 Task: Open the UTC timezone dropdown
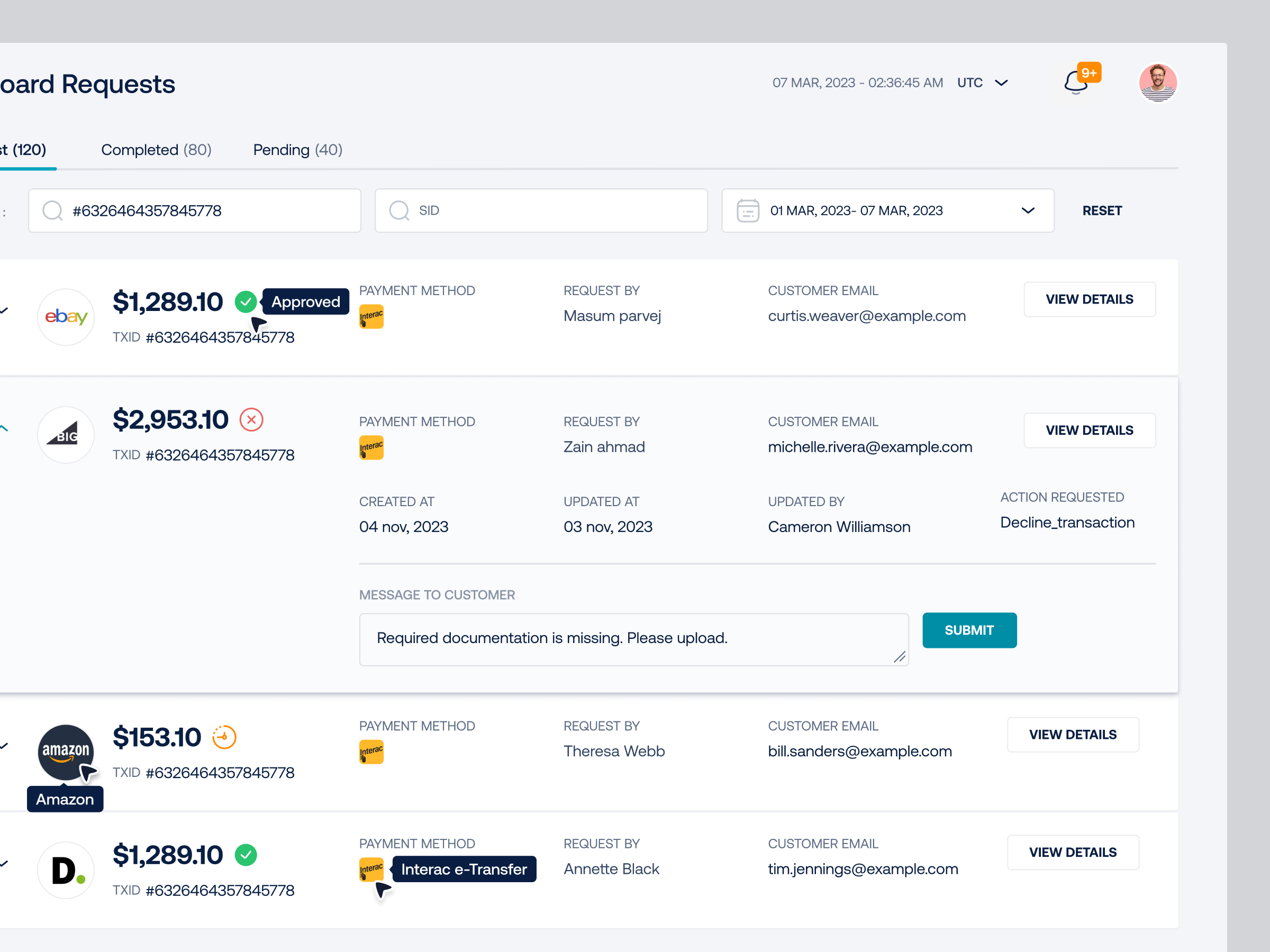pos(982,82)
